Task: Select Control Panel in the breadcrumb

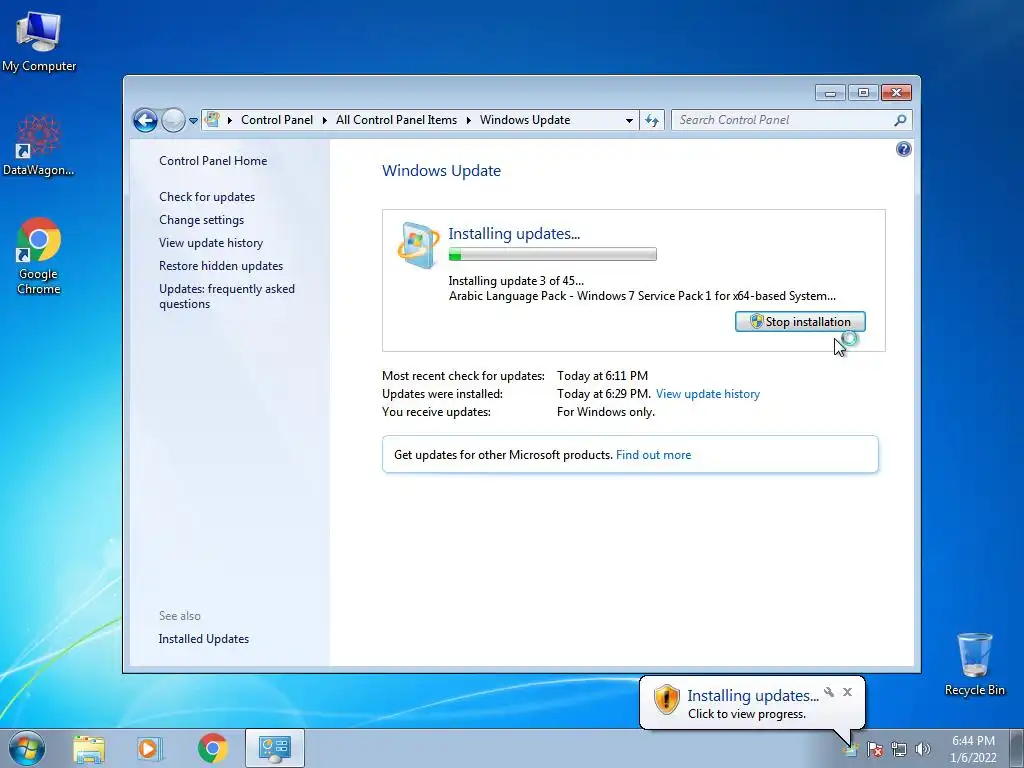Action: coord(277,120)
